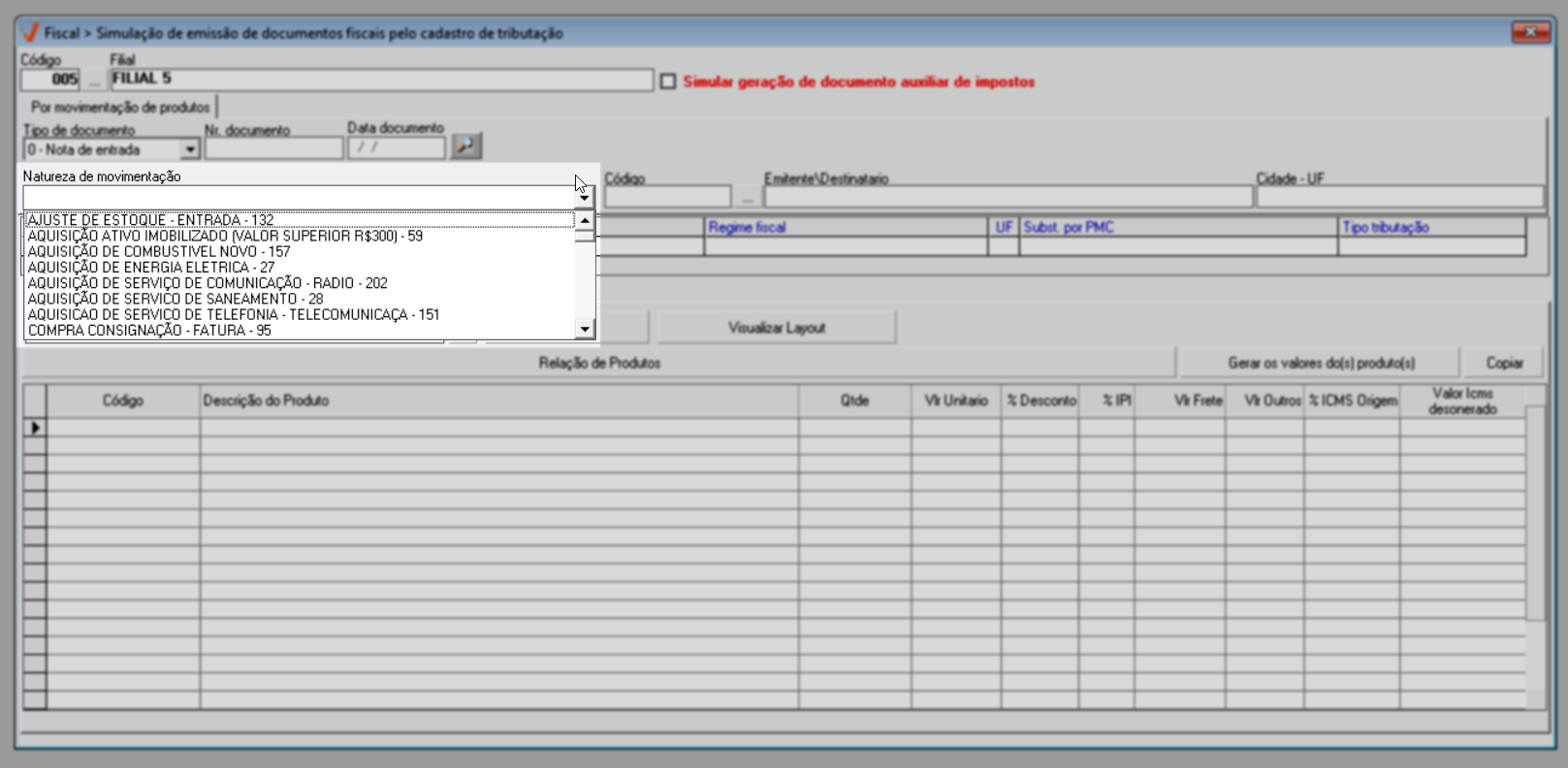
Task: Choose AJUSTE DE ESTOQUE - ENTRADA - 132
Action: coord(300,220)
